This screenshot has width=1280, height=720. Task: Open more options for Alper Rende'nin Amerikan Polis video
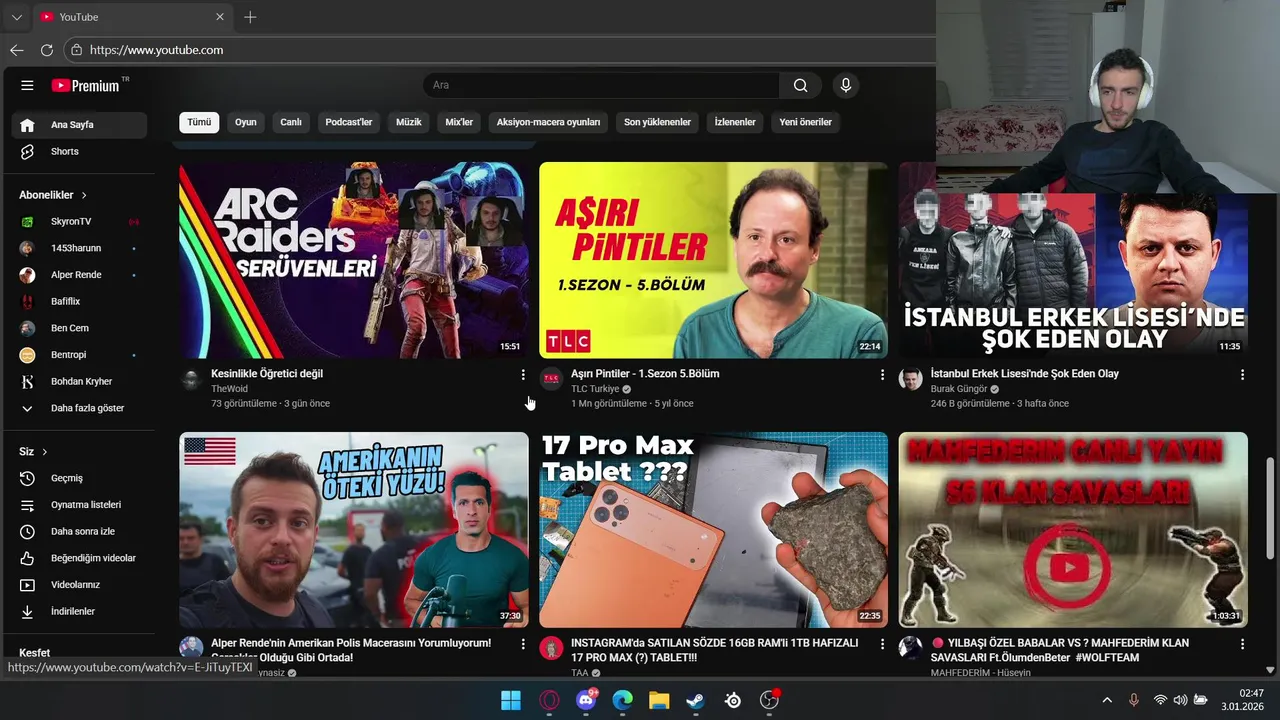click(x=522, y=644)
